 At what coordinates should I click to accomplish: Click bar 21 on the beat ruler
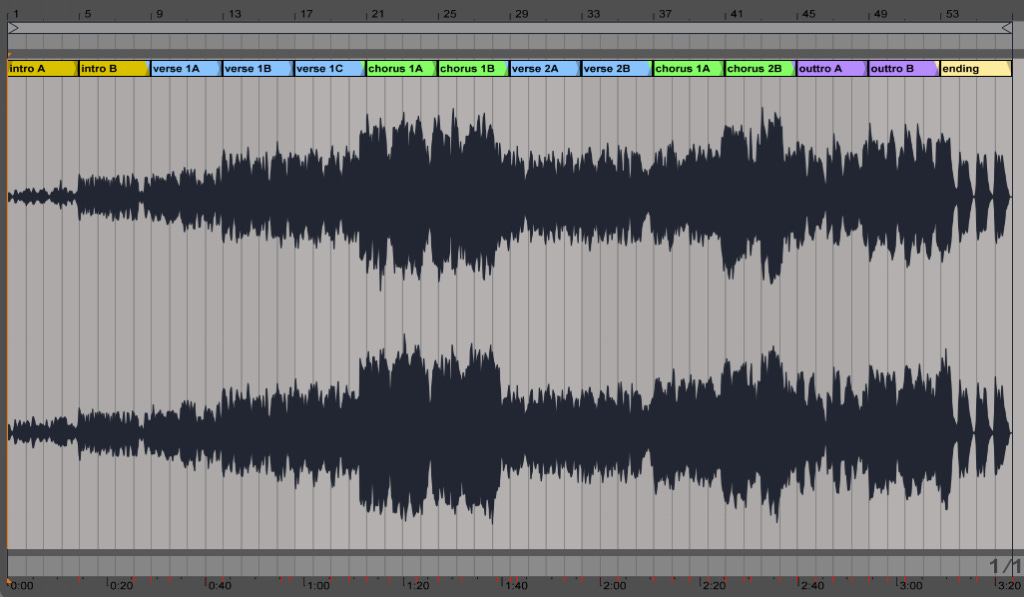coord(377,14)
